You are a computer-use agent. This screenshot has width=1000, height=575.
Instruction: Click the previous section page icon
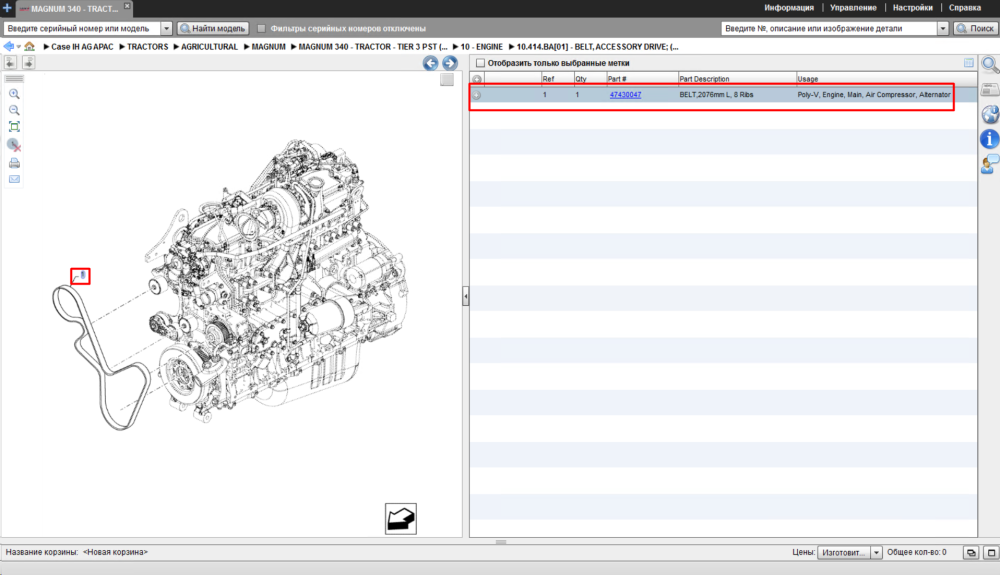tap(11, 62)
